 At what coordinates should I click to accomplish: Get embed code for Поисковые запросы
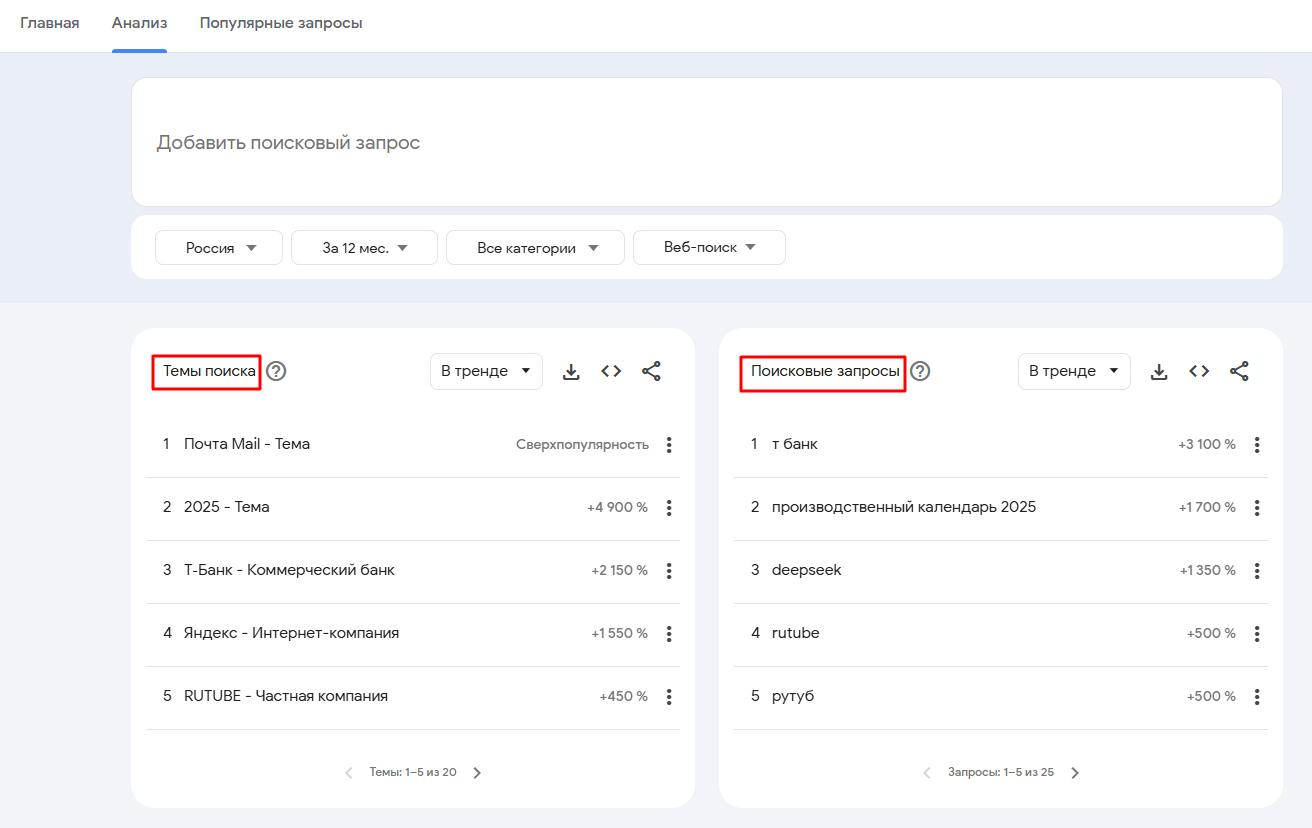[x=1199, y=371]
